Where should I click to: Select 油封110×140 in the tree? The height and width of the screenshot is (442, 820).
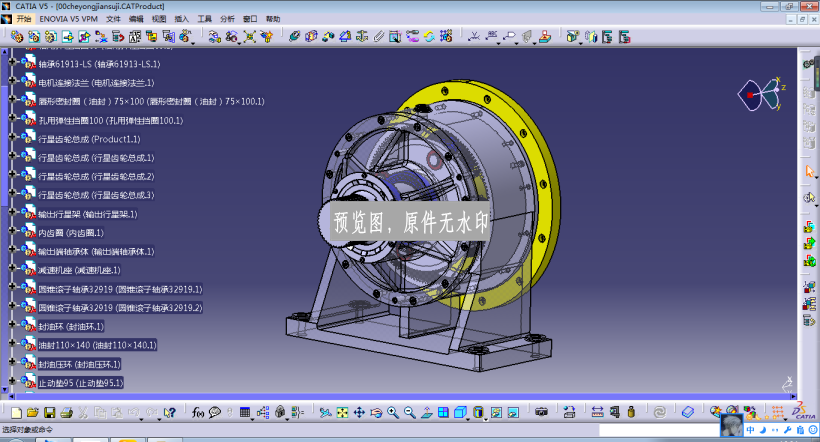[97, 345]
